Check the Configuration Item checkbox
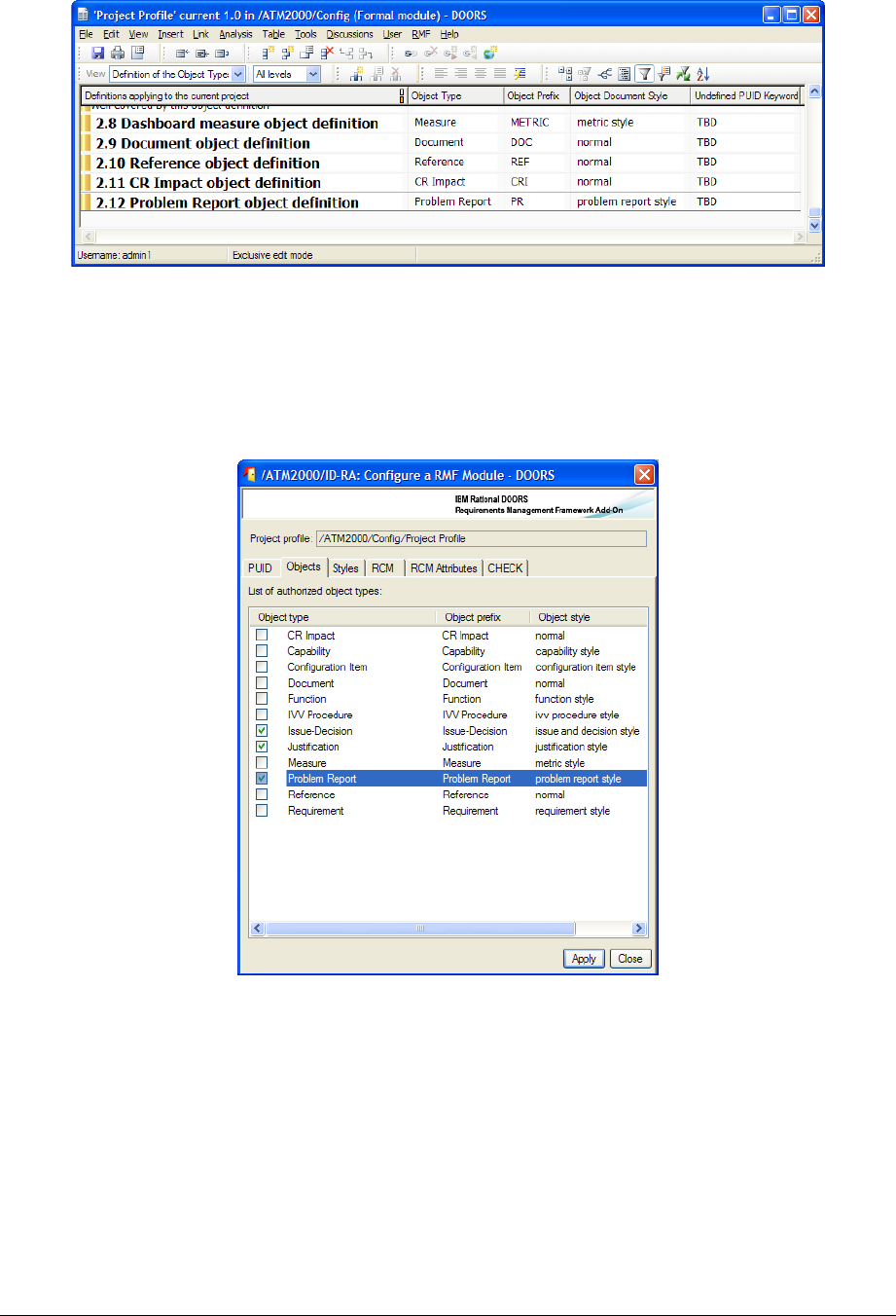The height and width of the screenshot is (1316, 896). pos(262,667)
